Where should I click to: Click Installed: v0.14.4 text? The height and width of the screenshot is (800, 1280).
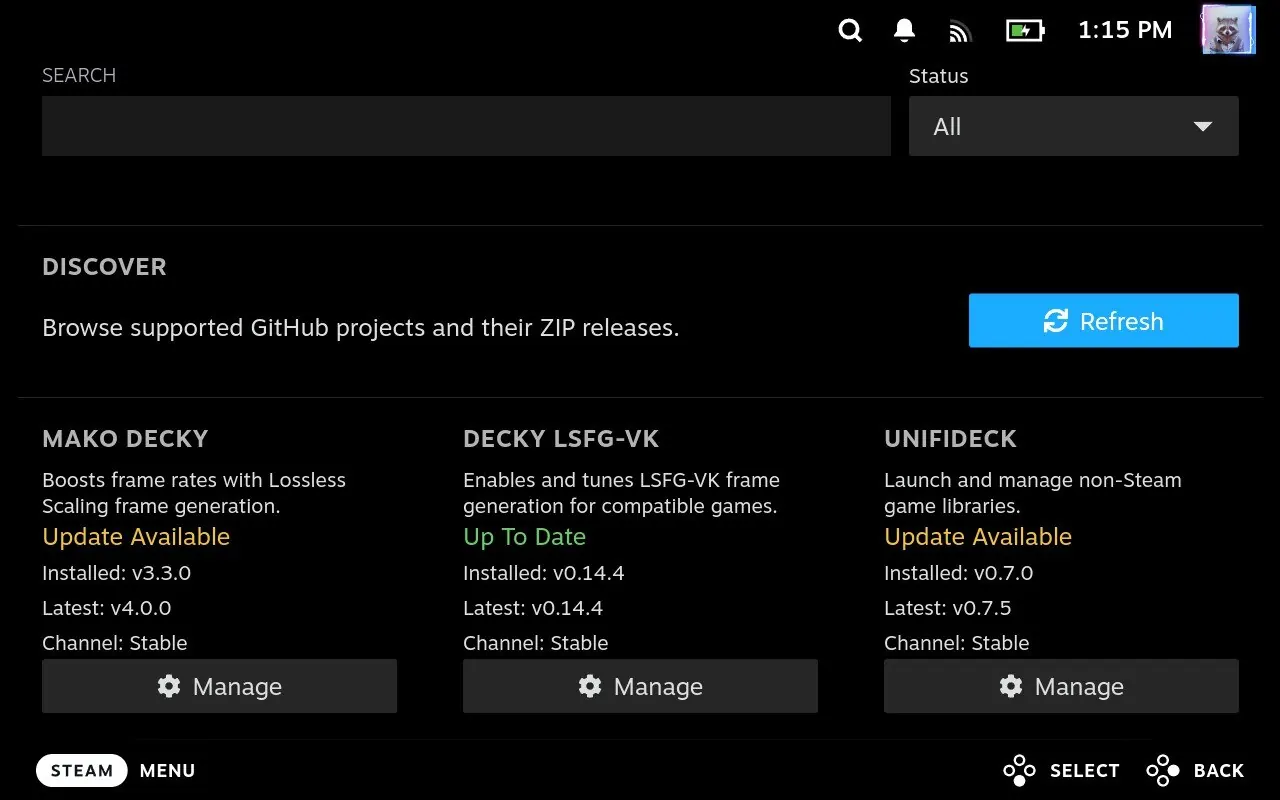click(x=543, y=573)
